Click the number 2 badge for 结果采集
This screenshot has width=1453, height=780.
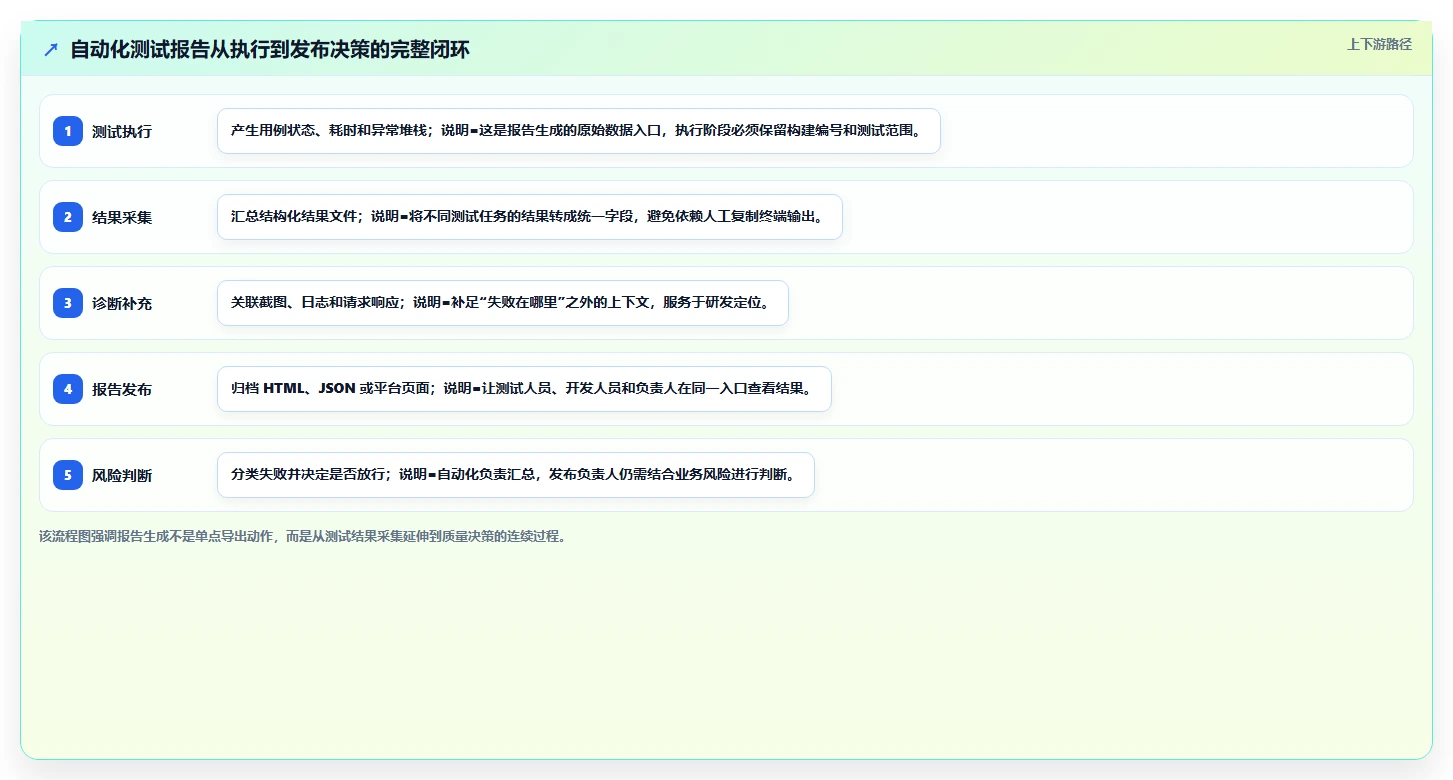pyautogui.click(x=68, y=216)
